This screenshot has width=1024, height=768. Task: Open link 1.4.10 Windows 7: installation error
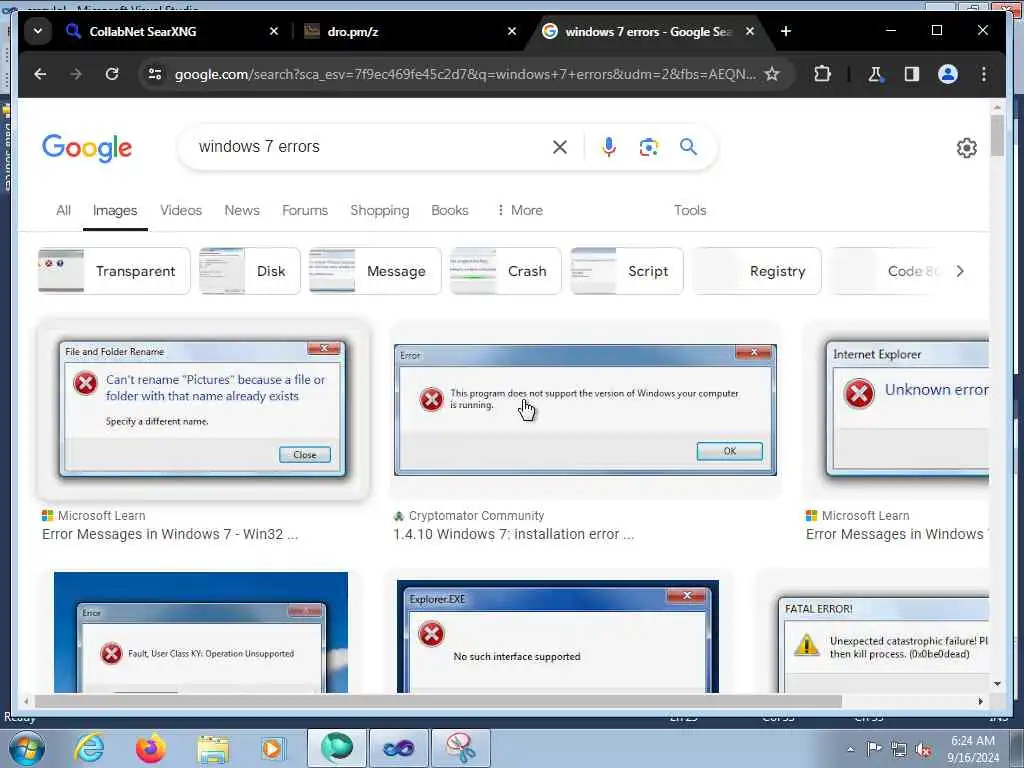pyautogui.click(x=513, y=534)
